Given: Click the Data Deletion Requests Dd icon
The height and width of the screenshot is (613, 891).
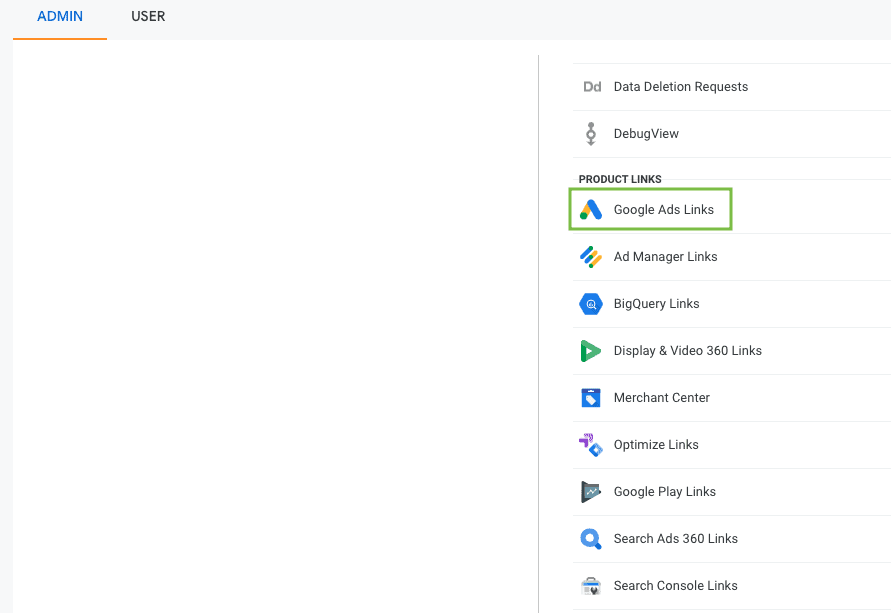Looking at the screenshot, I should pyautogui.click(x=592, y=87).
